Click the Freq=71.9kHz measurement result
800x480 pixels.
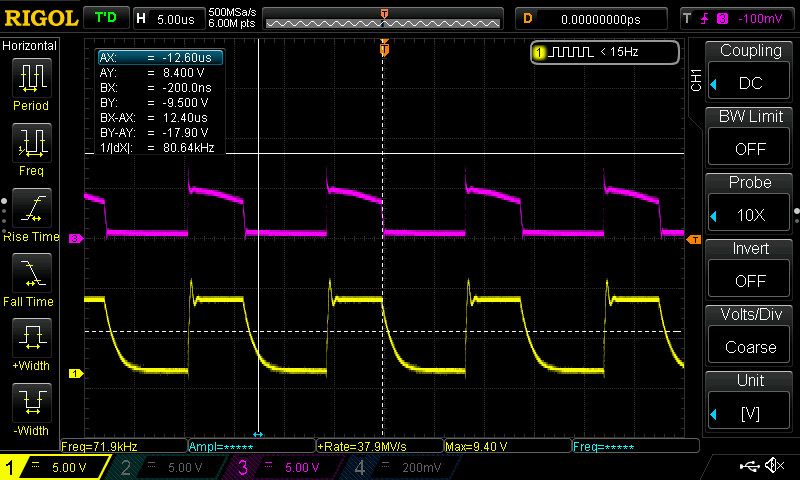click(123, 446)
